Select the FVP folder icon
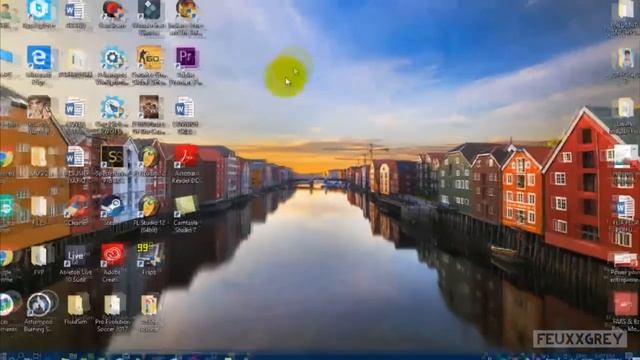 point(39,256)
